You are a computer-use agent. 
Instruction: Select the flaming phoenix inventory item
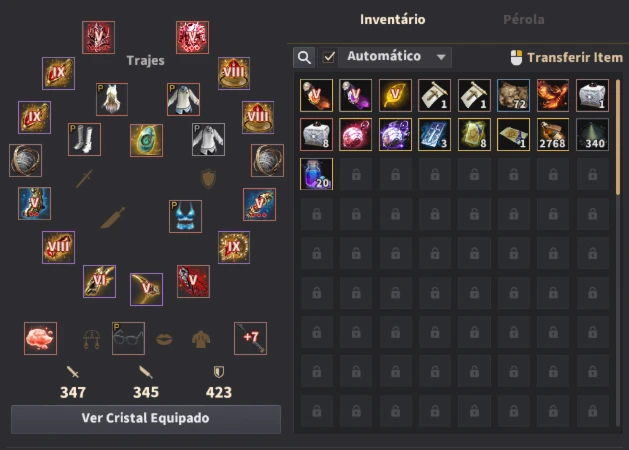pos(553,95)
